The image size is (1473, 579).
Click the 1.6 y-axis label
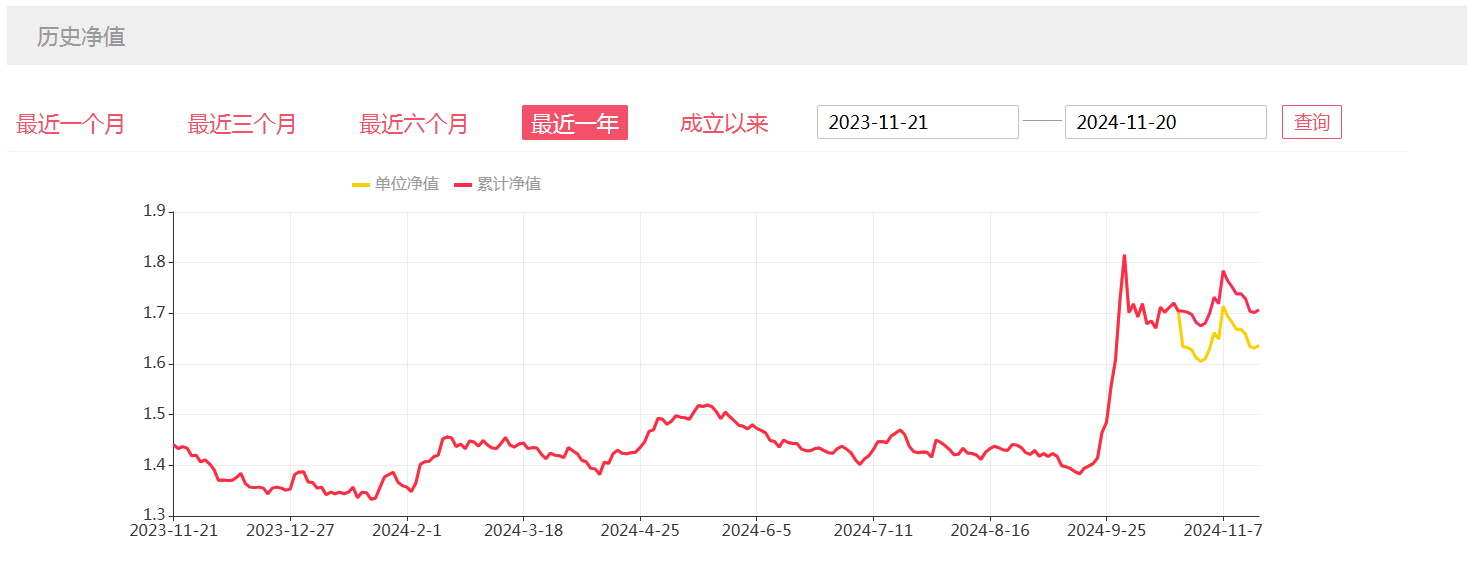(x=154, y=364)
